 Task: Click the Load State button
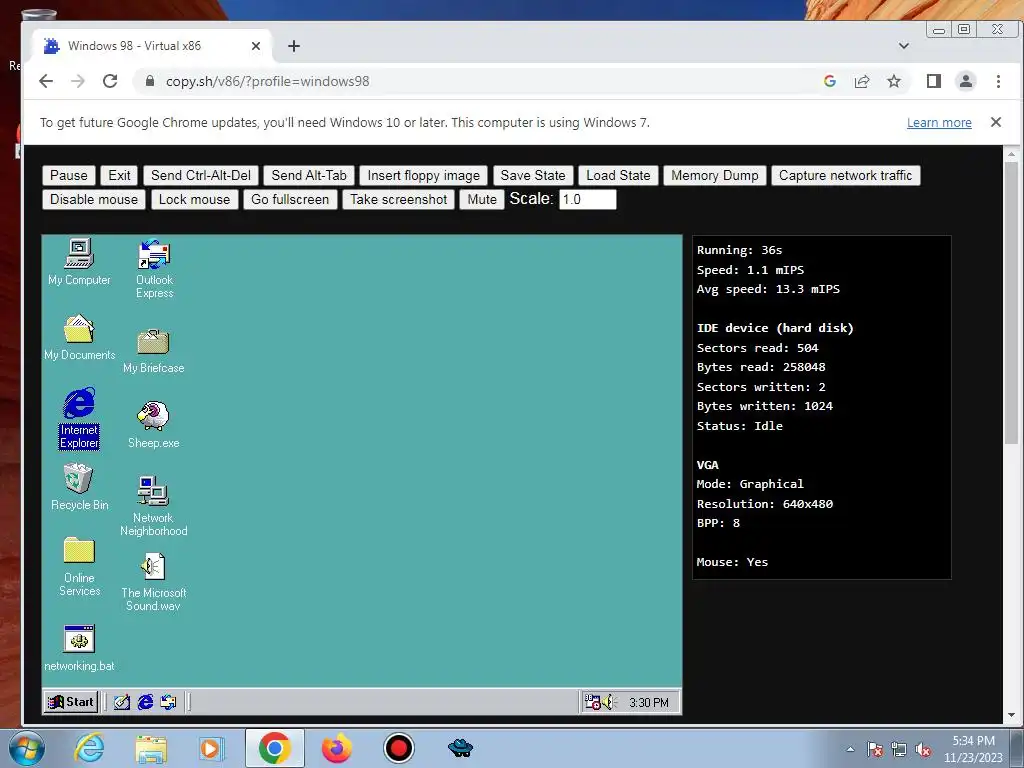click(618, 176)
